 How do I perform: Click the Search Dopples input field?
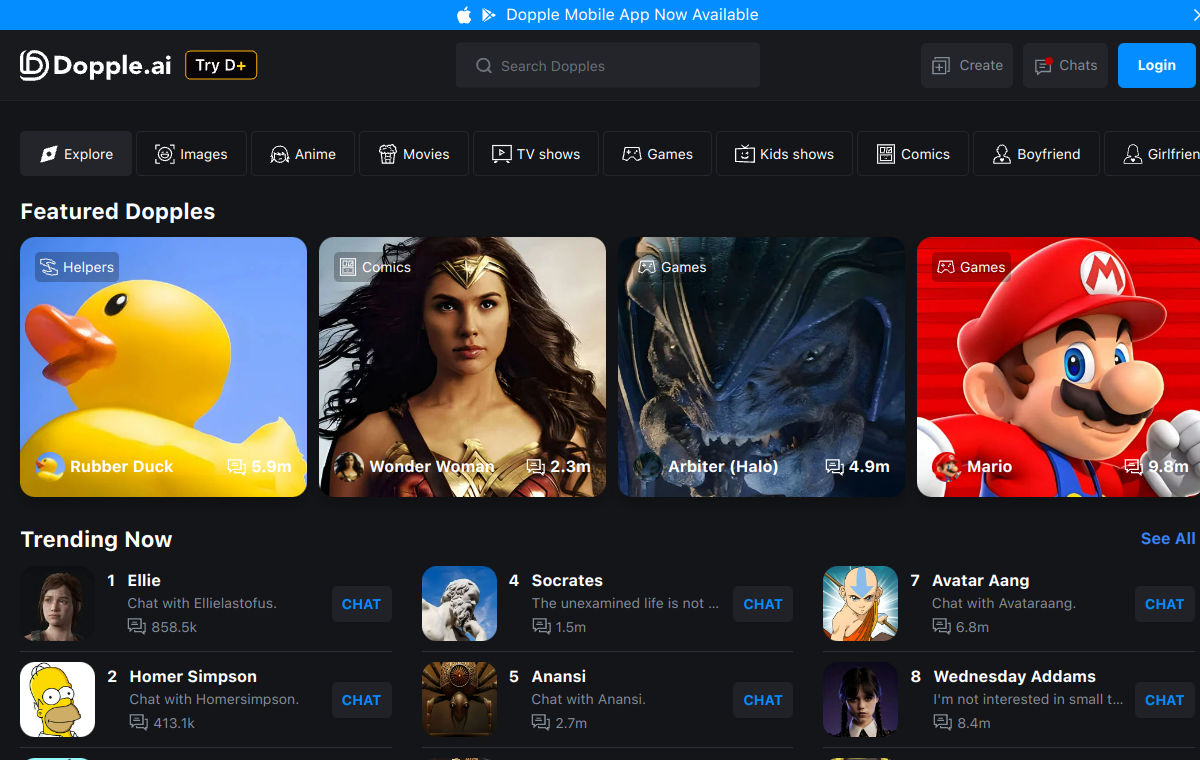tap(608, 66)
